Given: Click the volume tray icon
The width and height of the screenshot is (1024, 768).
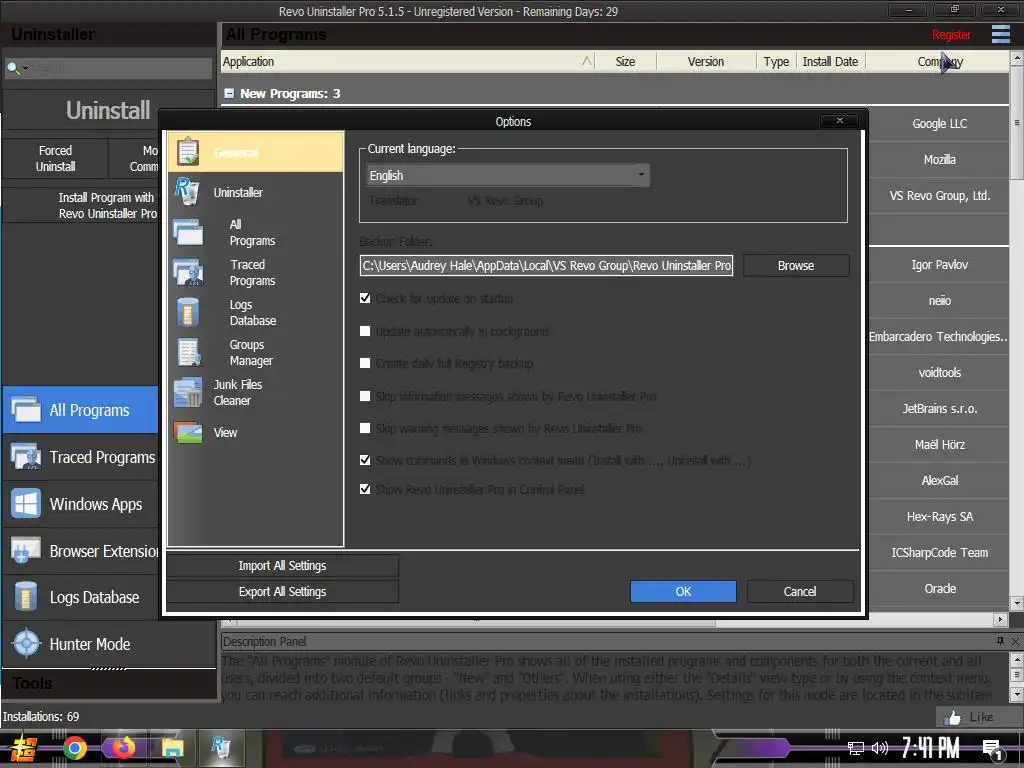Looking at the screenshot, I should (x=880, y=748).
